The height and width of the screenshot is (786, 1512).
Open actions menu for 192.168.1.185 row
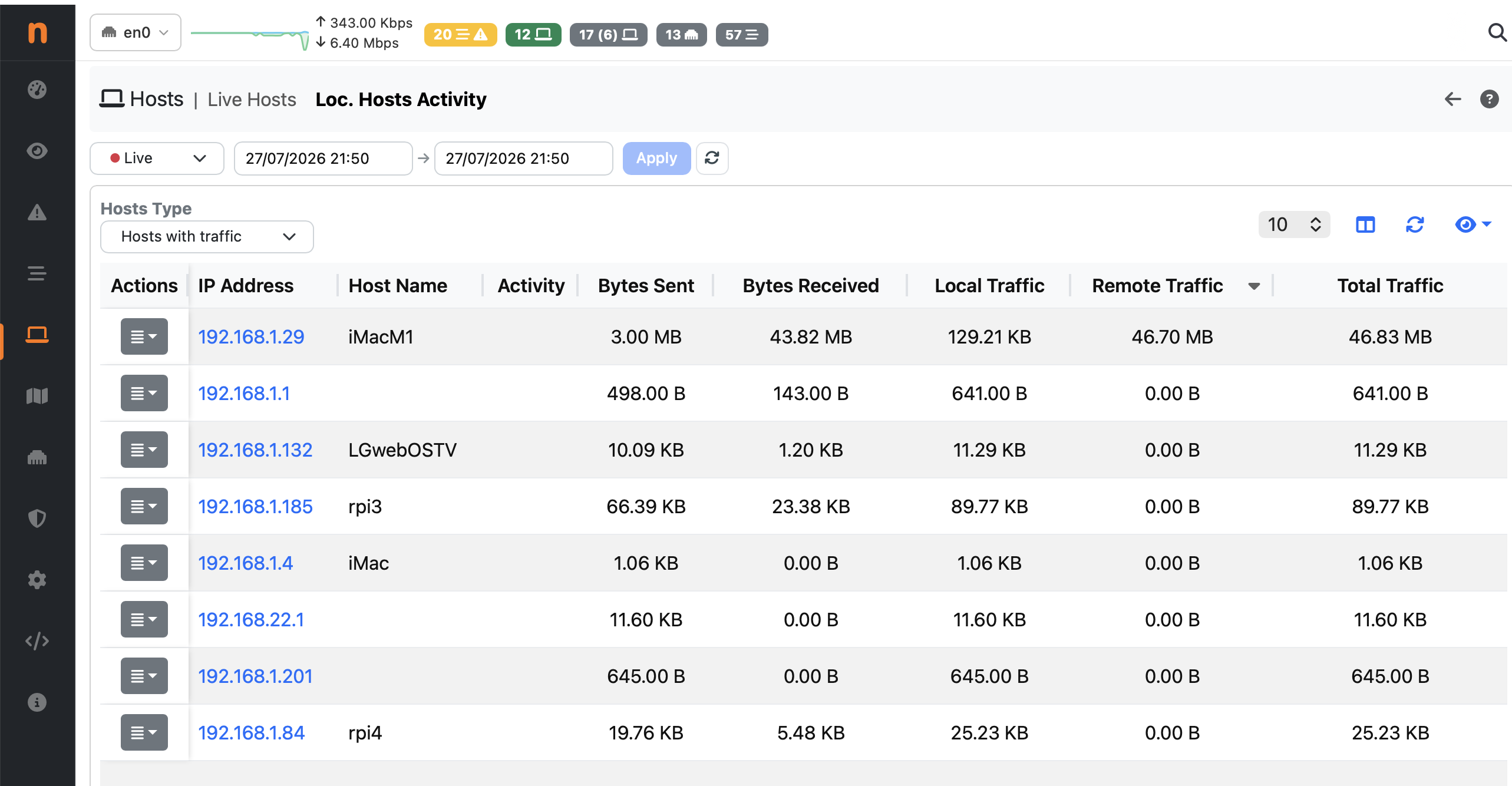tap(144, 506)
